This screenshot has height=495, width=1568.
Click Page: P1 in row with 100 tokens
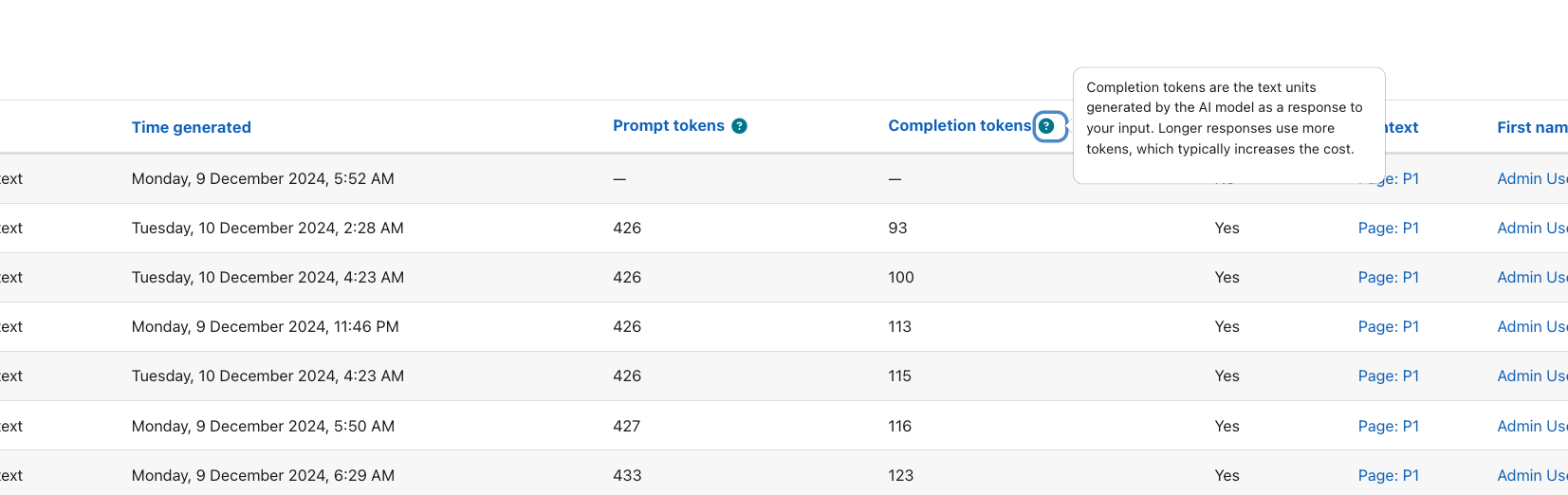[1388, 277]
